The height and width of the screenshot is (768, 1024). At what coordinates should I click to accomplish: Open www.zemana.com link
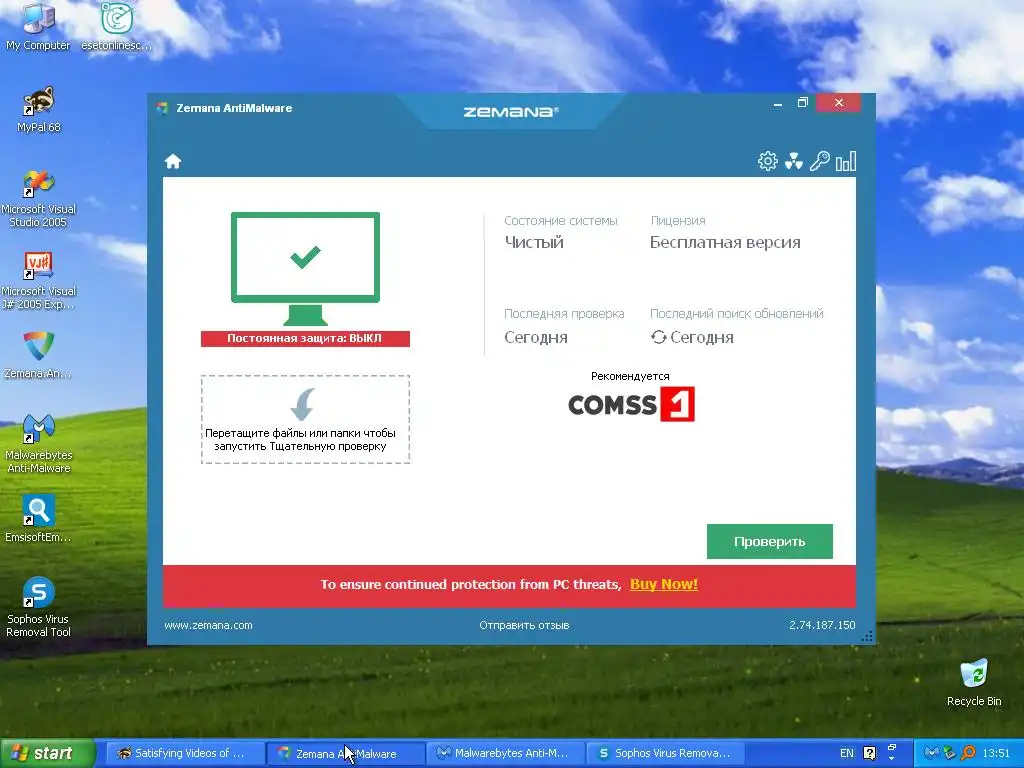(208, 625)
